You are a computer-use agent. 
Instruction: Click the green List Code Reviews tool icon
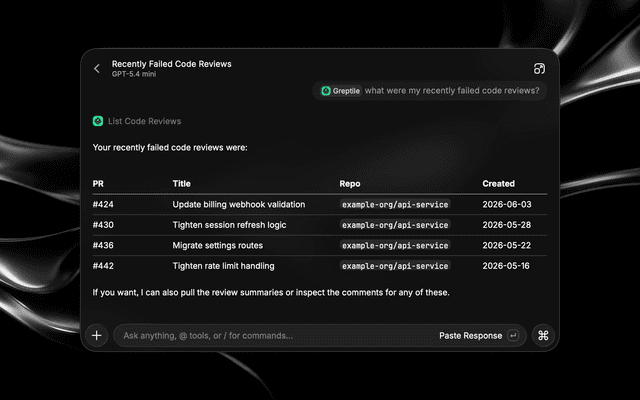click(98, 121)
